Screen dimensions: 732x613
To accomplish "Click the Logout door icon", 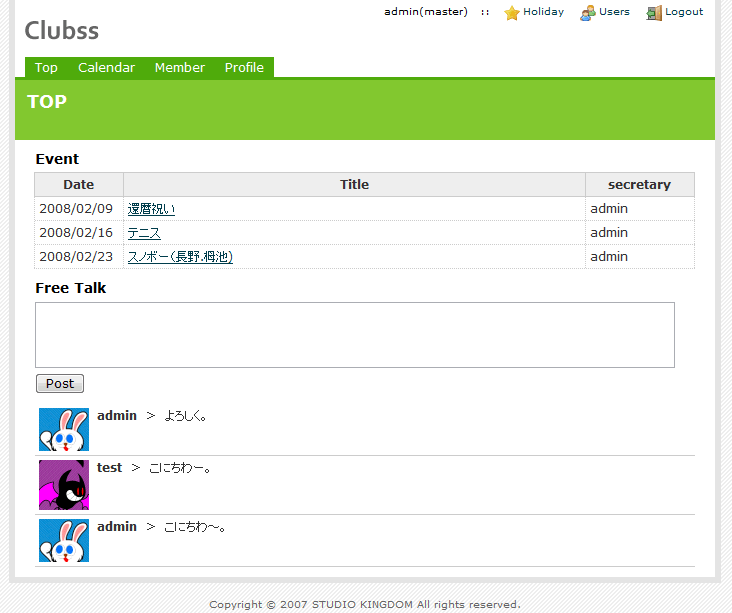I will [x=654, y=13].
